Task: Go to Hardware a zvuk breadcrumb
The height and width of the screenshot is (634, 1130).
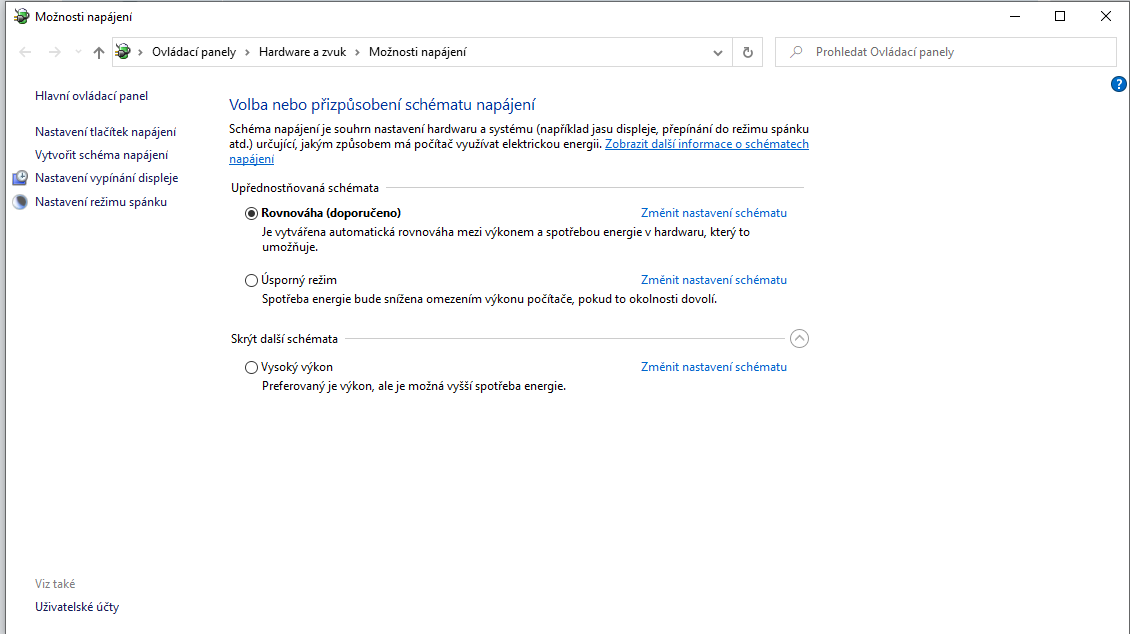Action: click(x=302, y=52)
